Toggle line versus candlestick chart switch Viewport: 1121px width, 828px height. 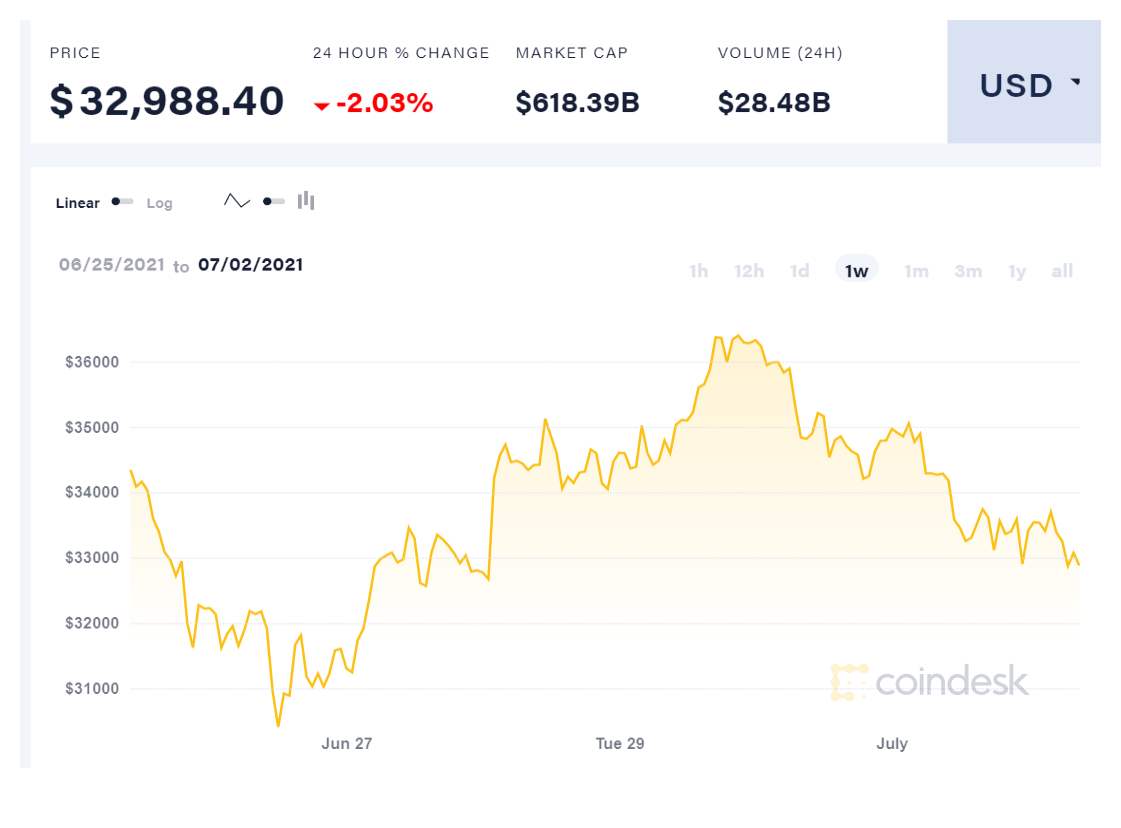coord(273,201)
